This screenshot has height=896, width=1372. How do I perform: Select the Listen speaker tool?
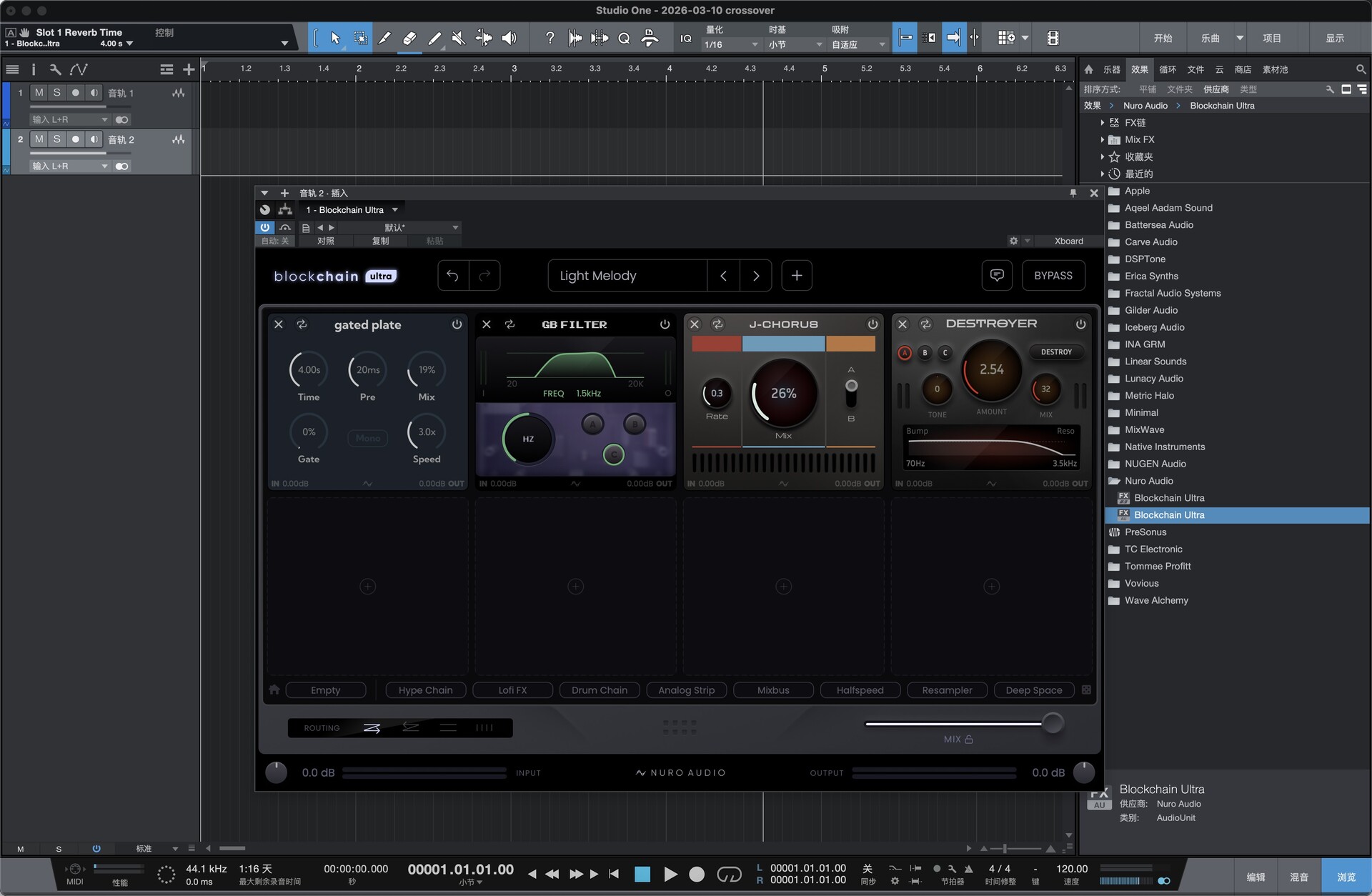509,38
